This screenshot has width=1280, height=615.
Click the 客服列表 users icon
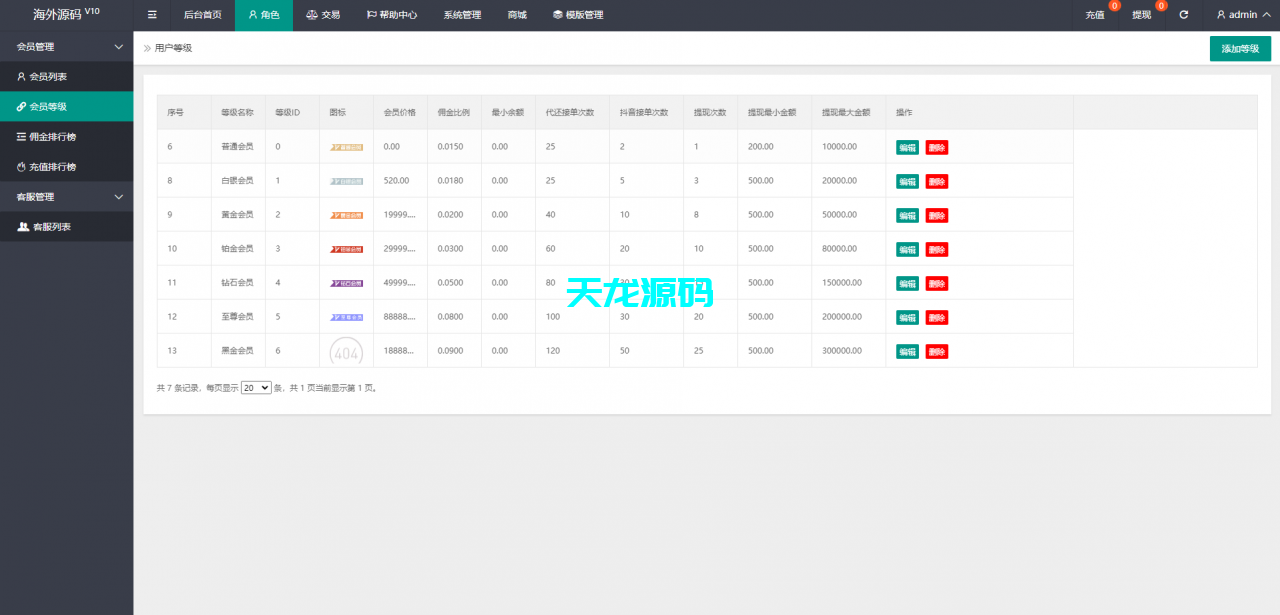pyautogui.click(x=23, y=226)
